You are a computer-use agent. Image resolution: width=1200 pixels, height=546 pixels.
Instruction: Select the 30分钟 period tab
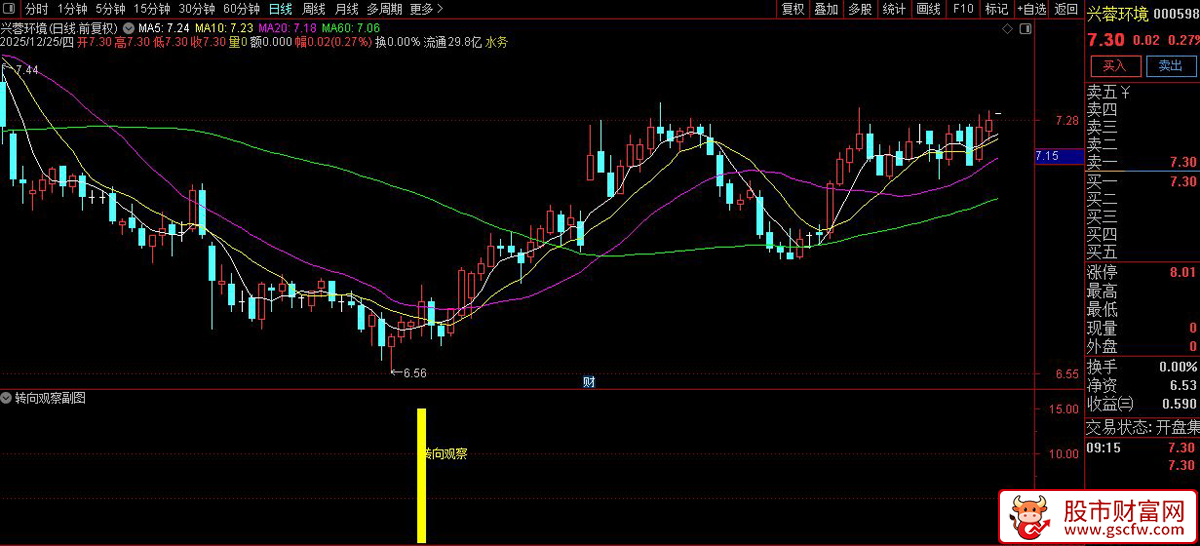(197, 9)
